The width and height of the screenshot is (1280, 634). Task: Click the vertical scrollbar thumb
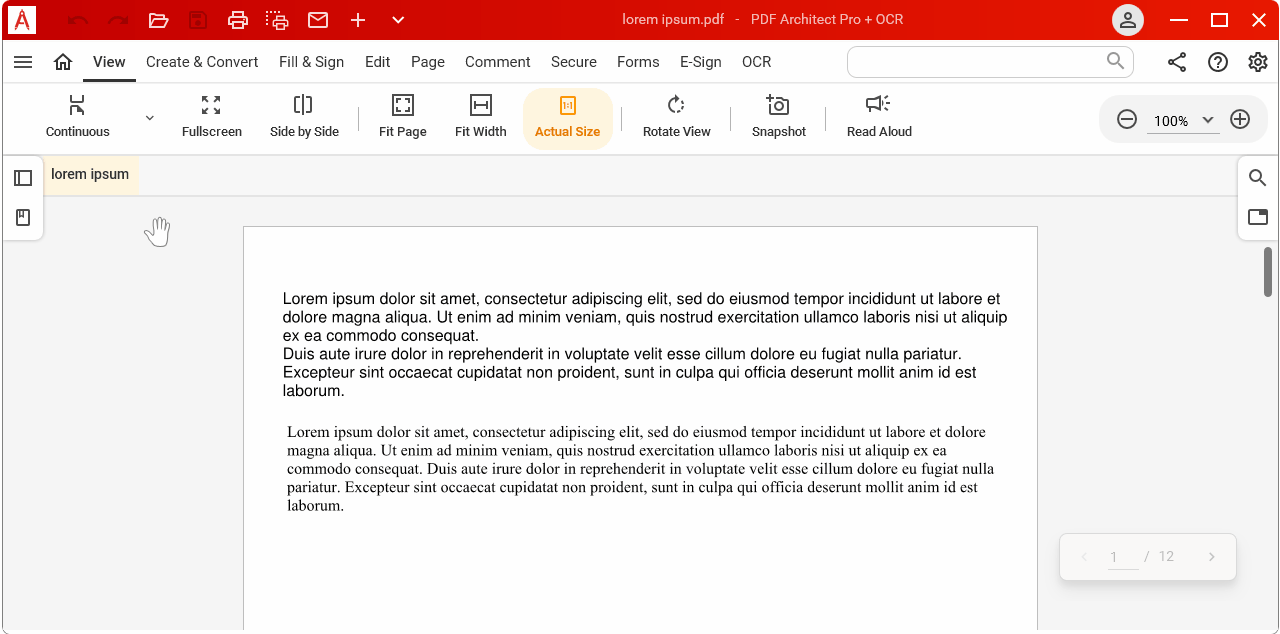click(1268, 272)
